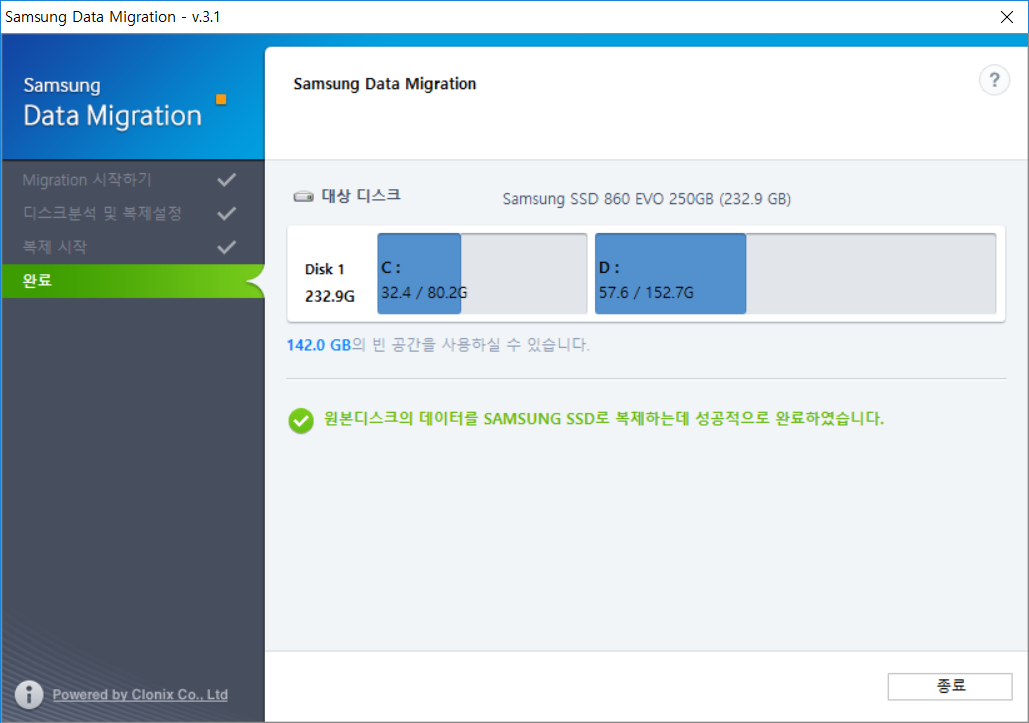Close the Samsung Data Migration window
The width and height of the screenshot is (1029, 723).
pyautogui.click(x=1007, y=17)
